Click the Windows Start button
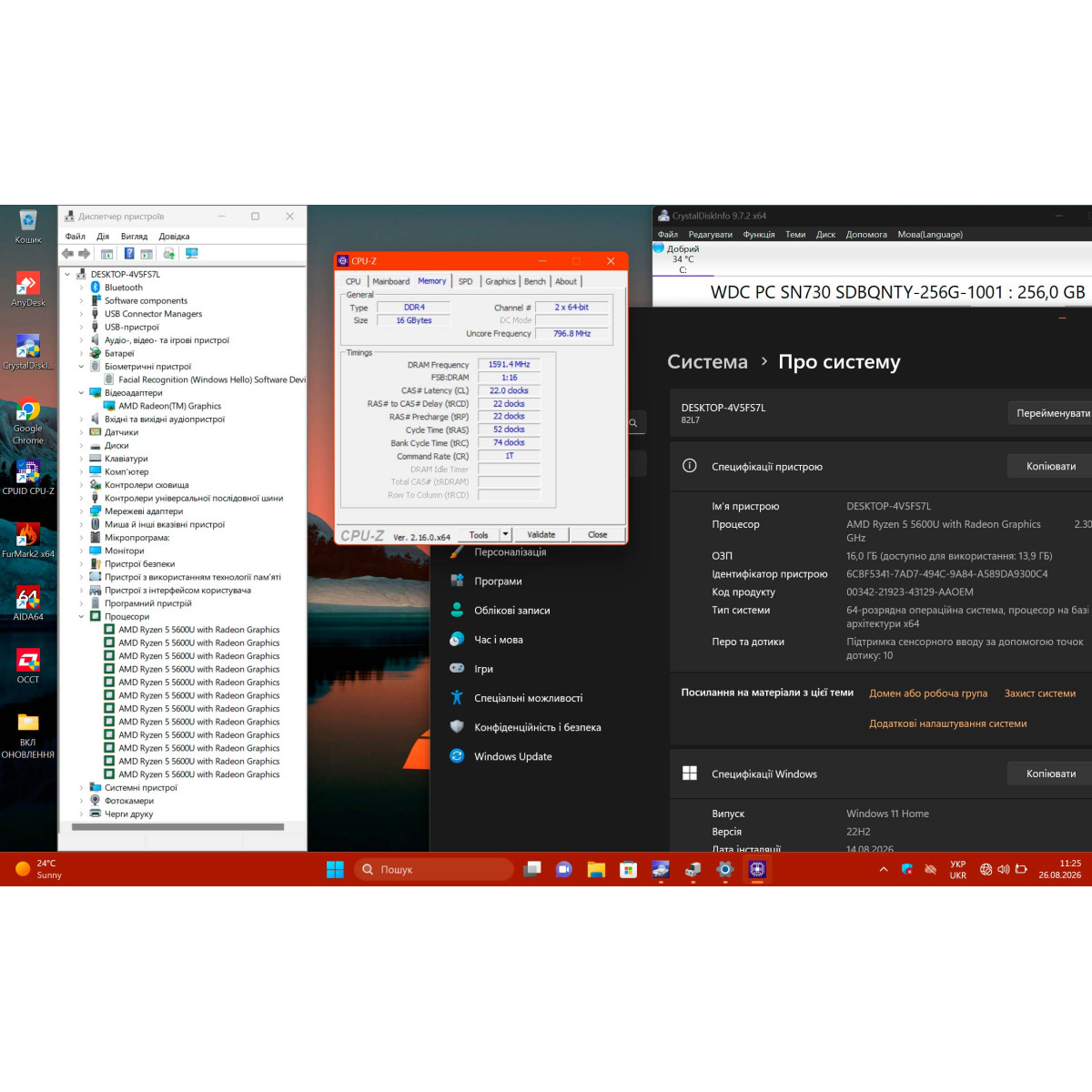1092x1092 pixels. coord(335,869)
